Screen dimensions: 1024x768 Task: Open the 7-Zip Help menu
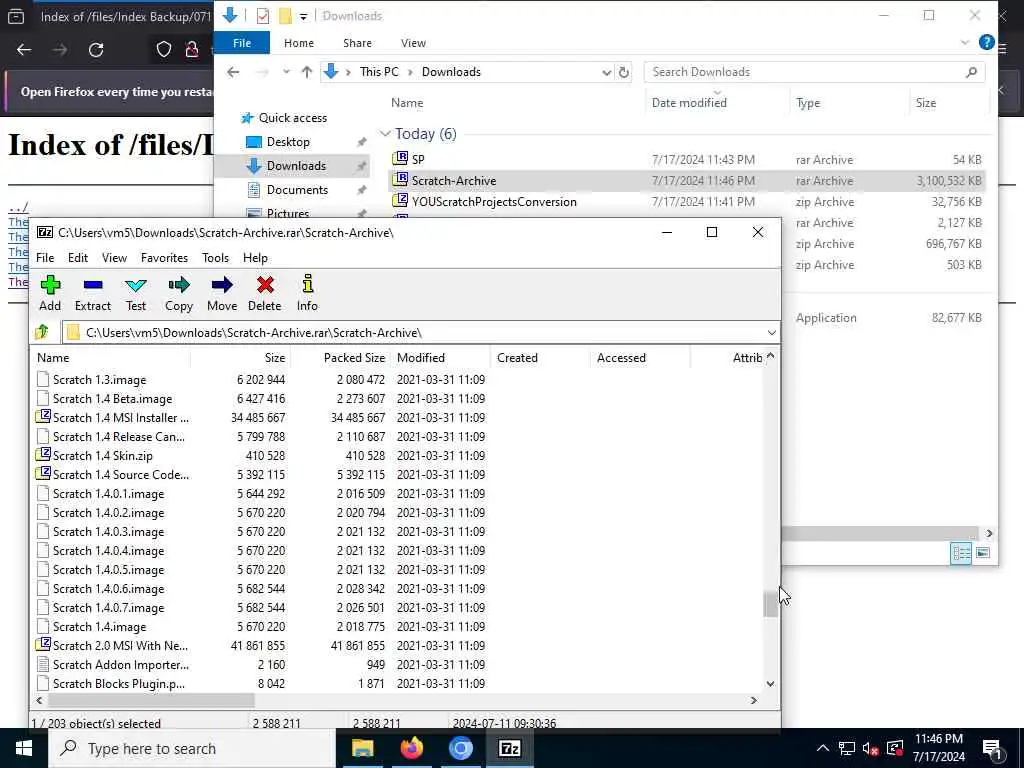coord(255,258)
